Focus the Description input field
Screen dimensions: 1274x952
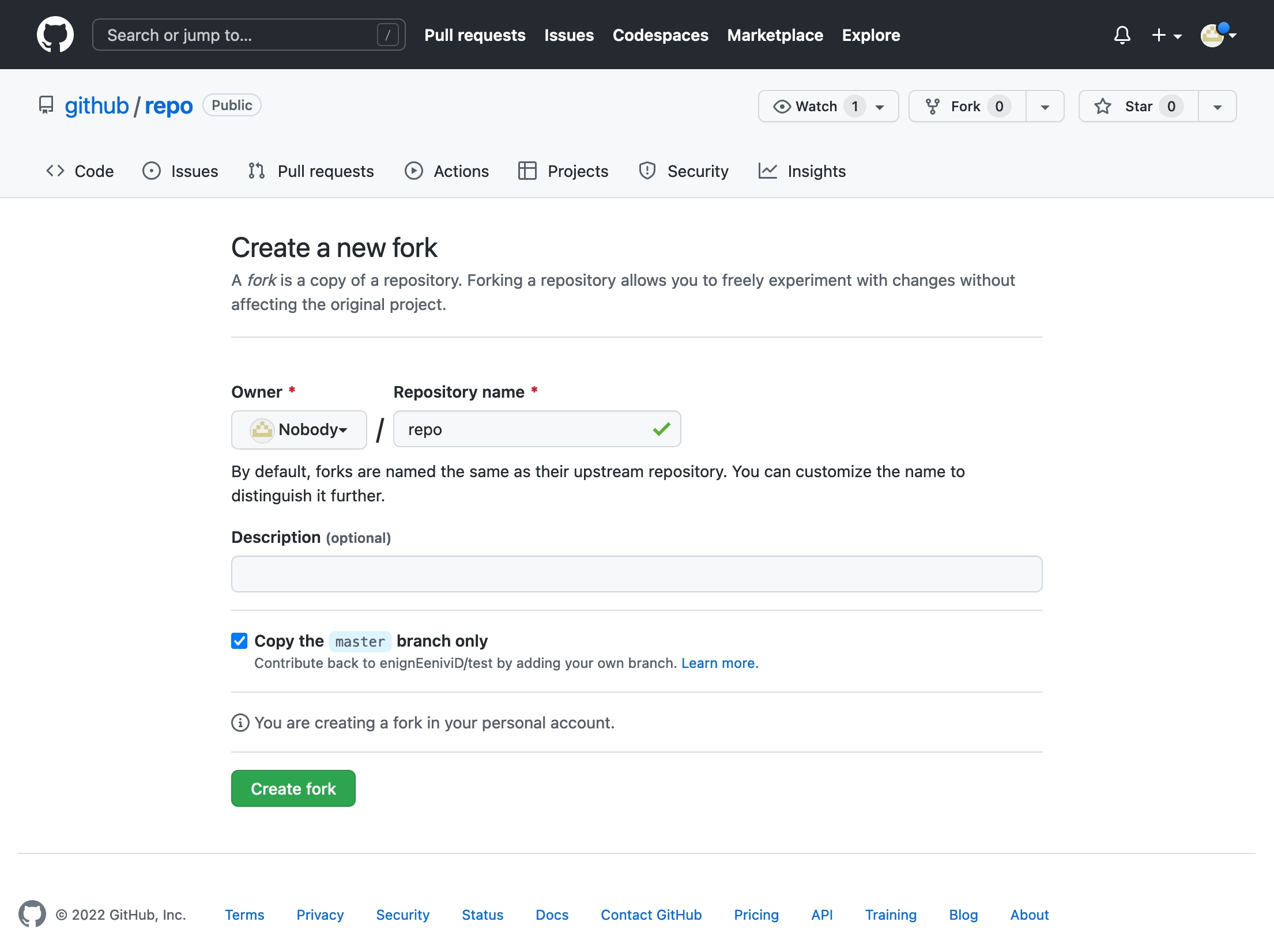point(636,574)
